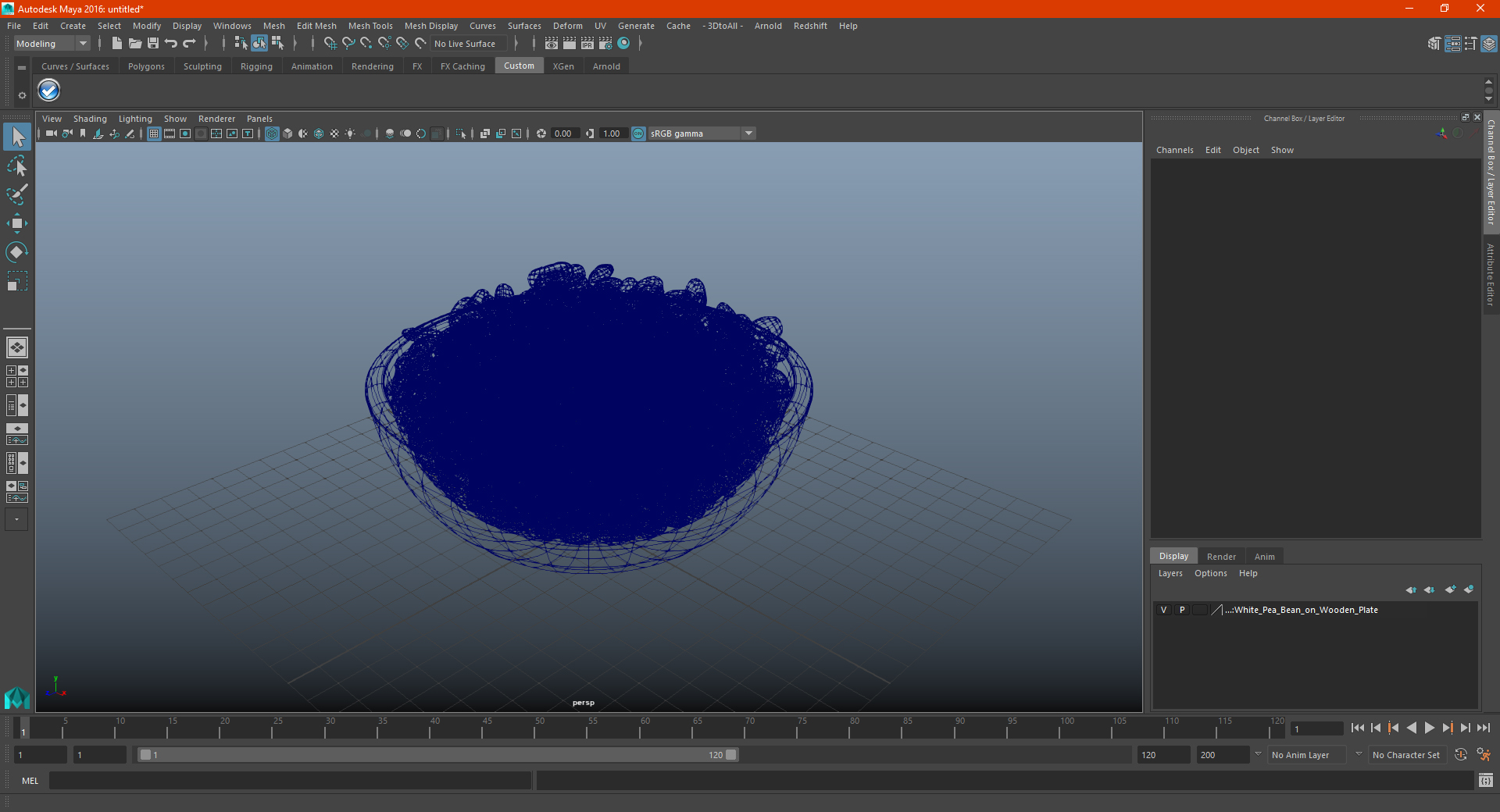Open the shelf tab list menu icon
The height and width of the screenshot is (812, 1500).
[22, 67]
